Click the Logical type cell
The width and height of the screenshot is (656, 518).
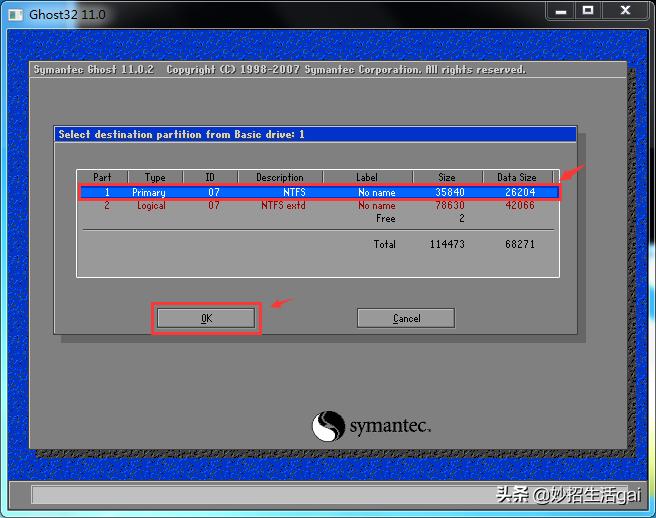(151, 205)
